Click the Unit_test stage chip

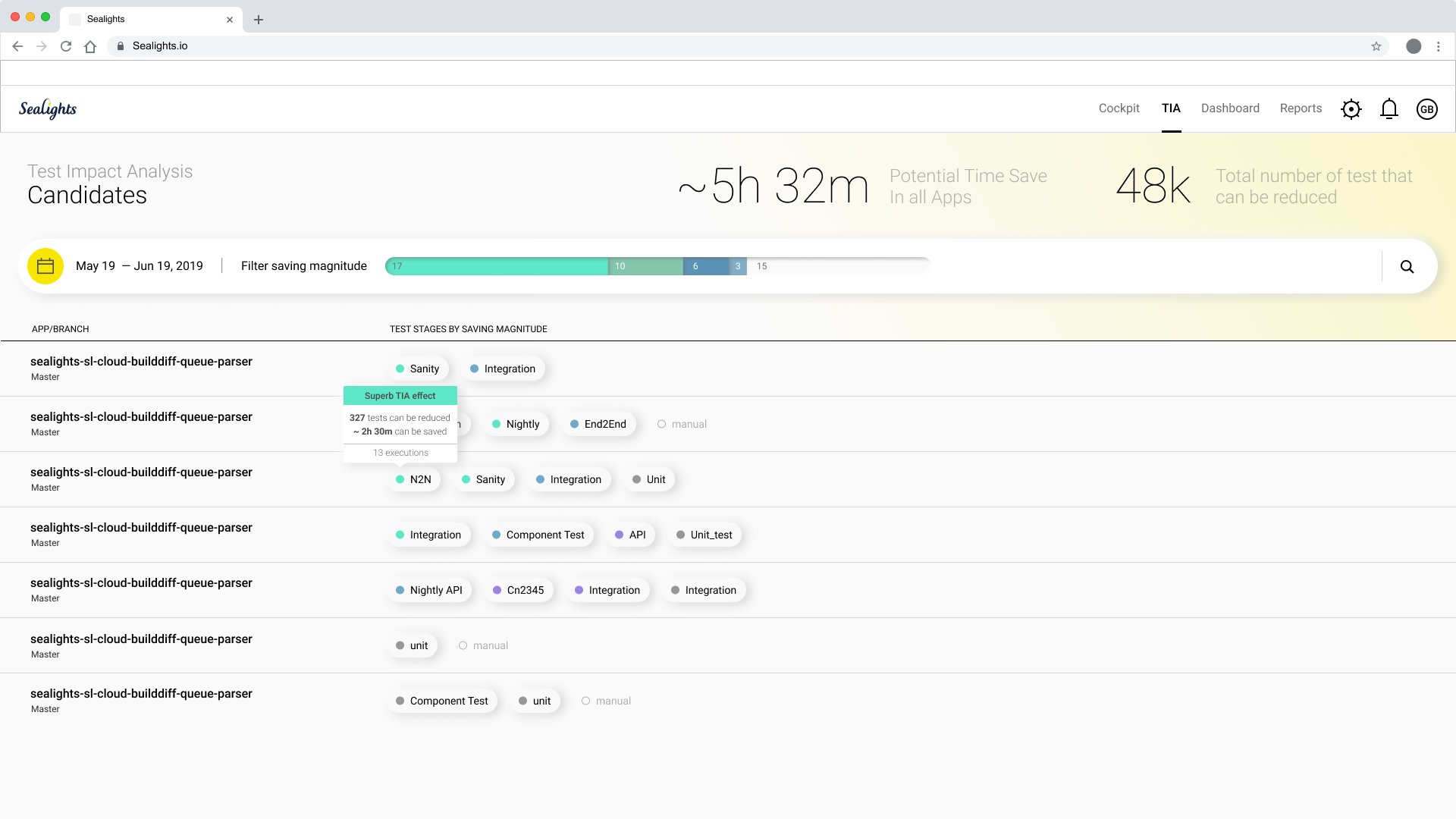coord(704,535)
